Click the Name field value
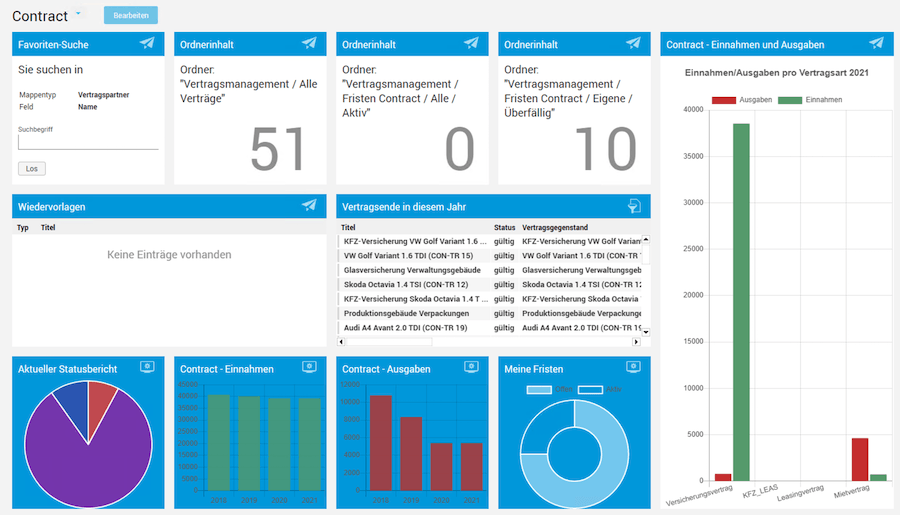 87,107
